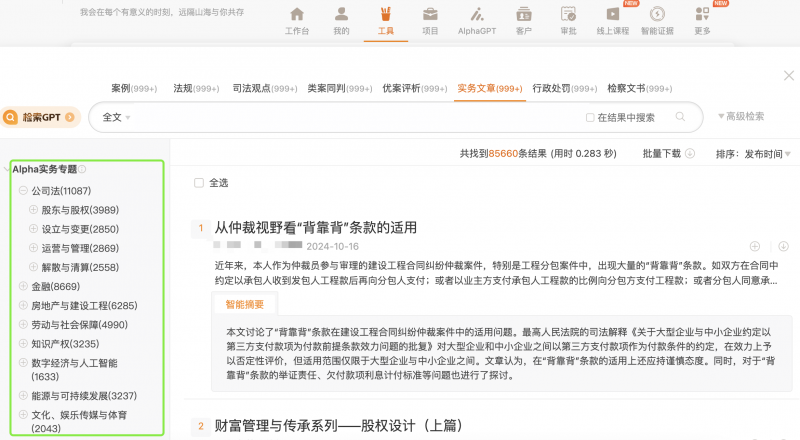The image size is (800, 440).
Task: Open the 智能证据 icon
Action: point(657,17)
